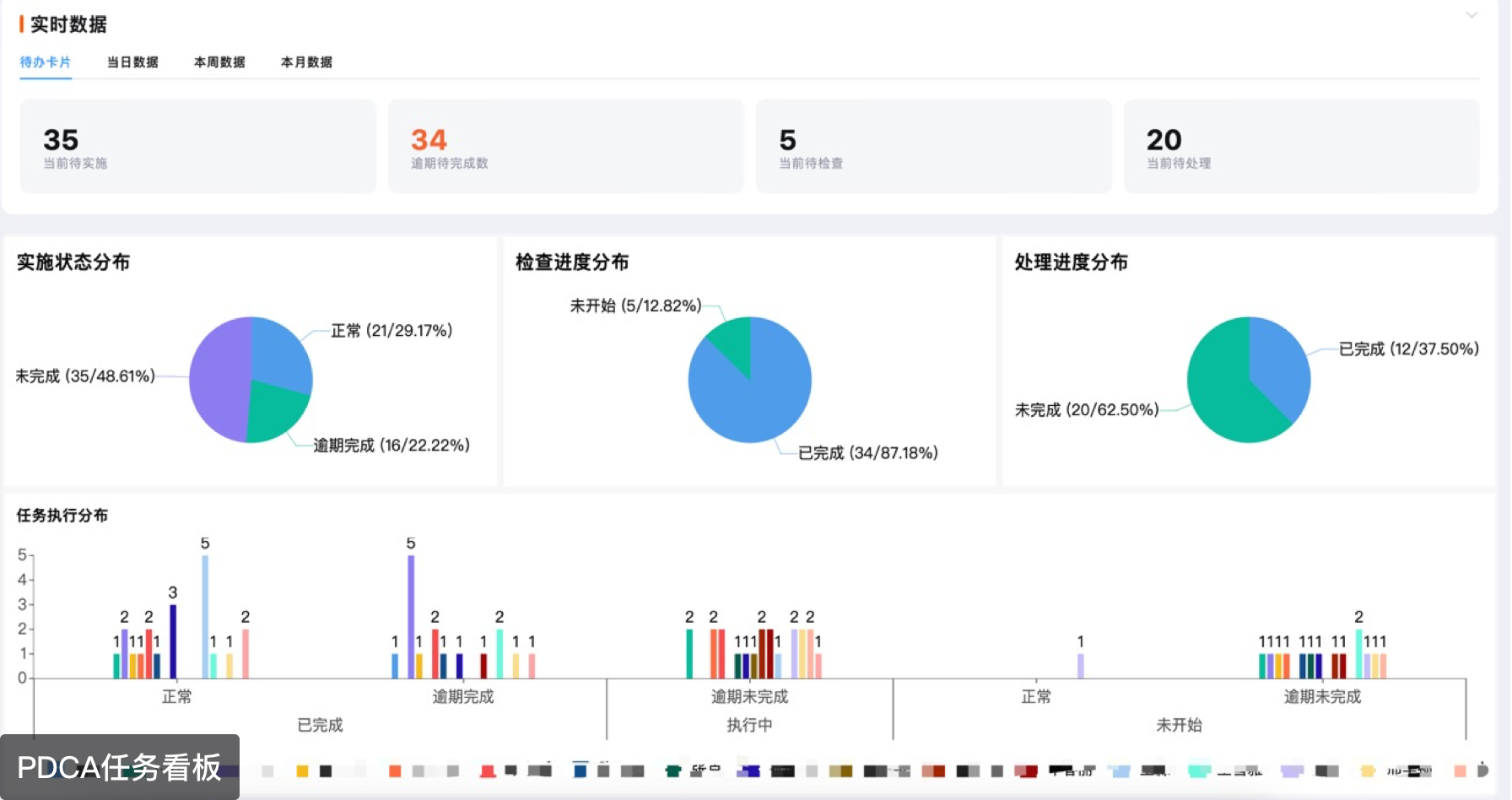Image resolution: width=1512 pixels, height=800 pixels.
Task: Click the dark navy bar valued 3
Action: coord(173,641)
